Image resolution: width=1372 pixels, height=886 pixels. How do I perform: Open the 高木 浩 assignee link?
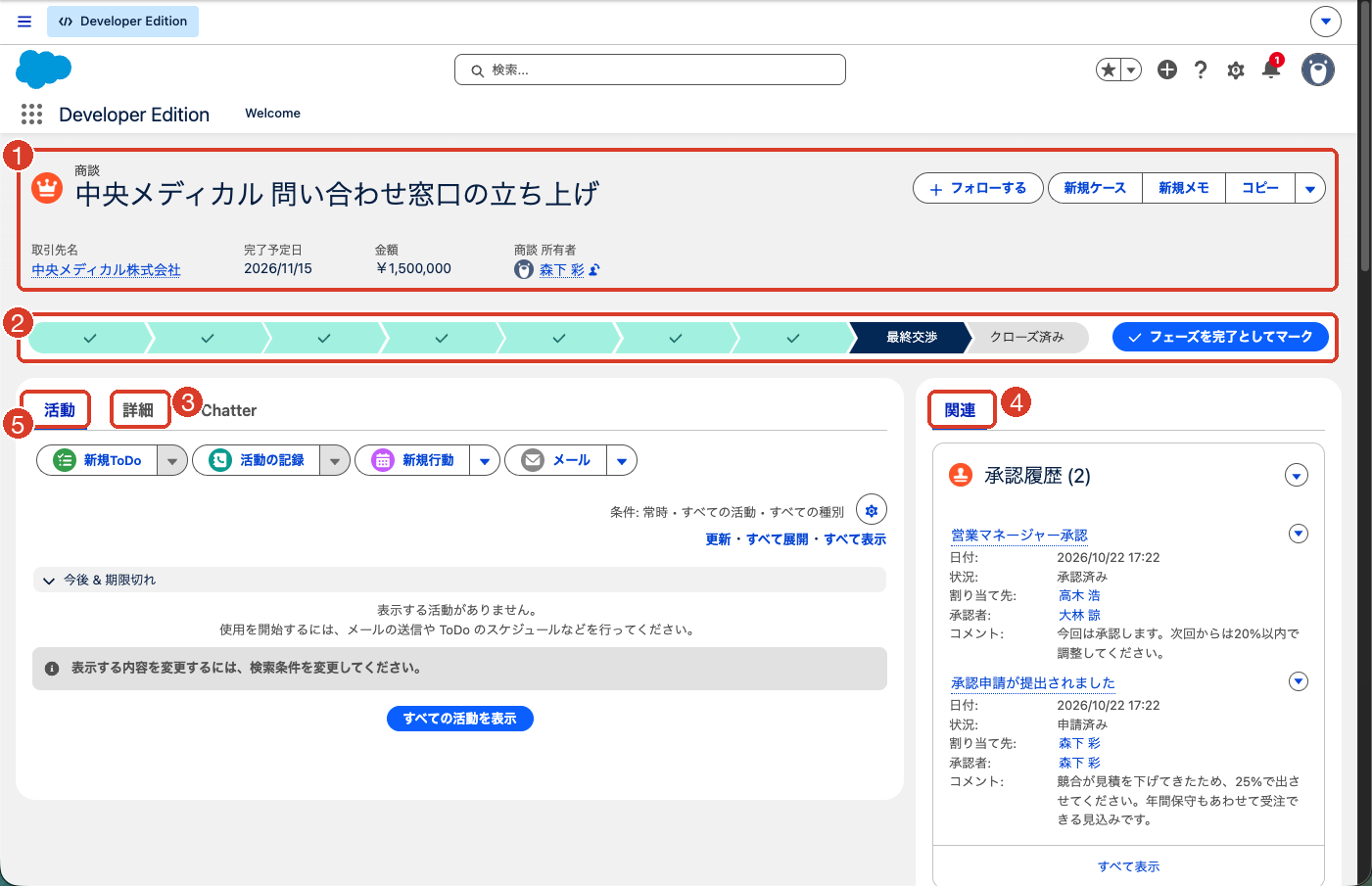1079,595
